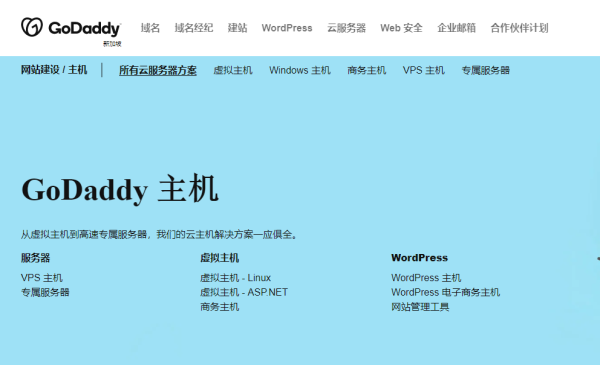Click the 从虚拟主机到高速专属服务器 description text
This screenshot has height=365, width=600.
point(159,235)
